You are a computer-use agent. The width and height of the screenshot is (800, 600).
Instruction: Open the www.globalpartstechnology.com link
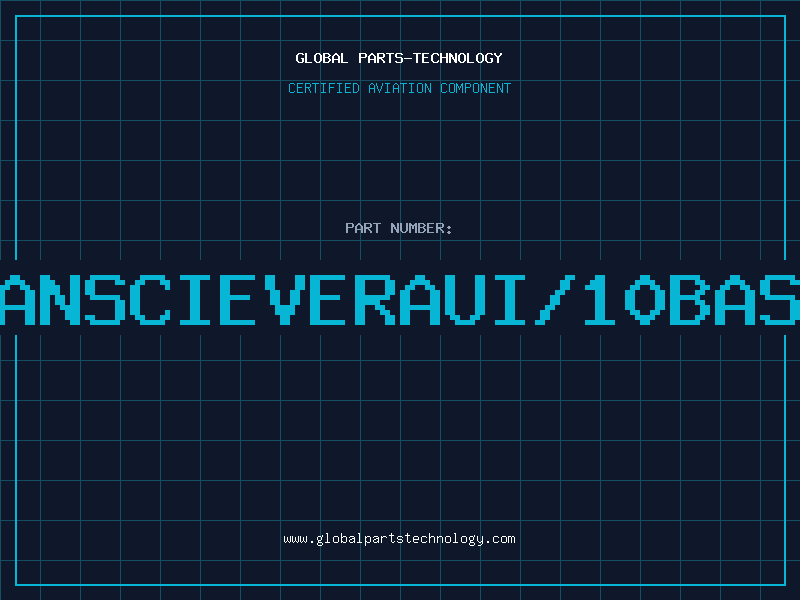399,539
